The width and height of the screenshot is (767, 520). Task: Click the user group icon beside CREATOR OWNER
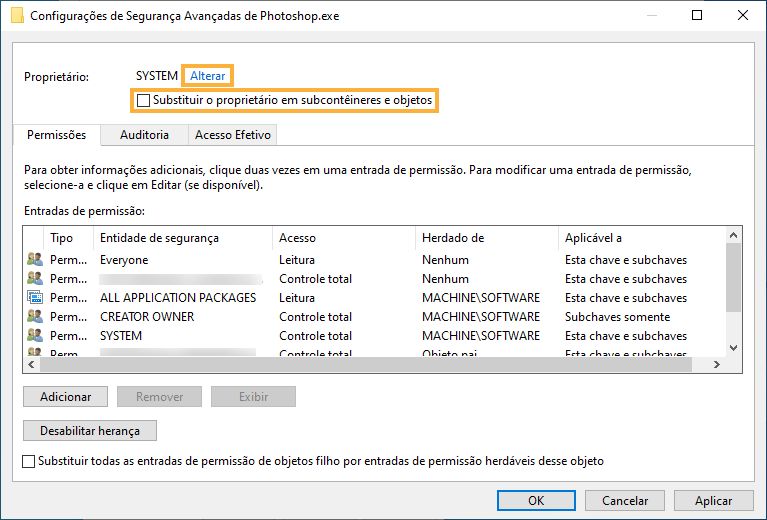pos(34,317)
